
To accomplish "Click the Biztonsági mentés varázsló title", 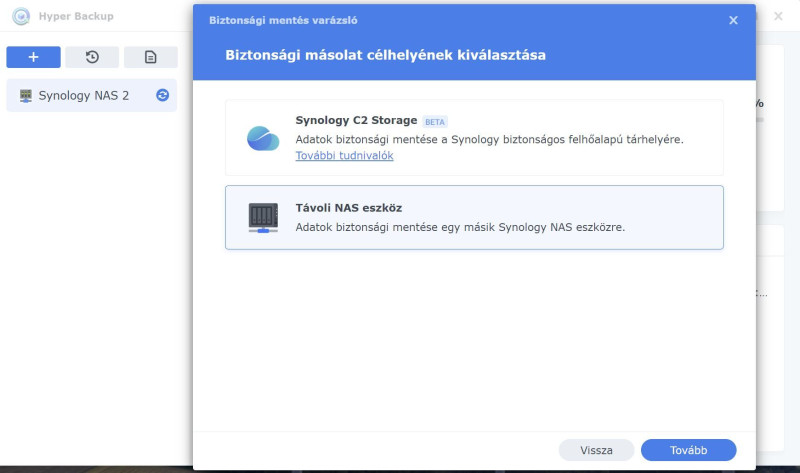I will (x=283, y=20).
